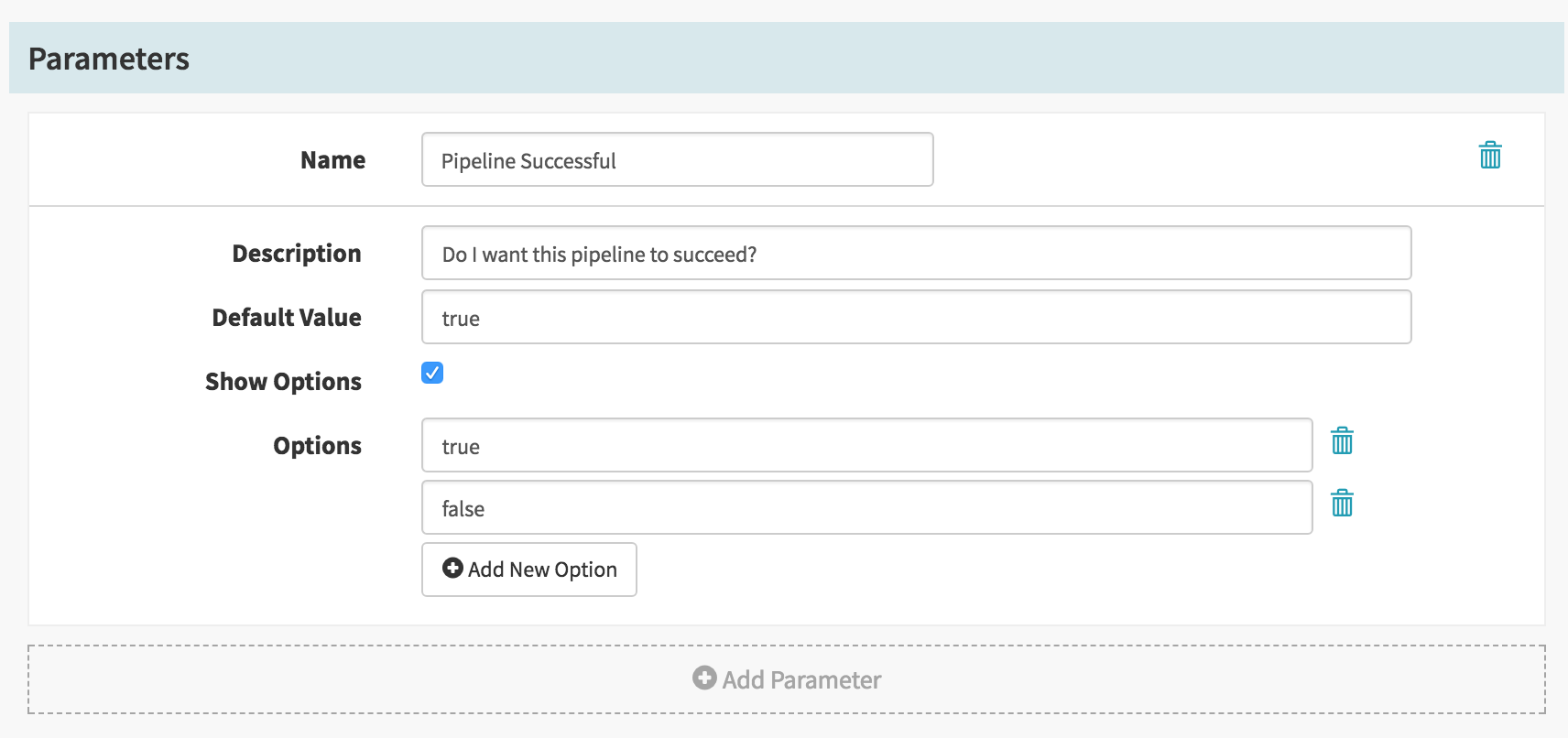Image resolution: width=1568 pixels, height=738 pixels.
Task: Remove the 'true' option using the trash icon
Action: click(x=1342, y=440)
